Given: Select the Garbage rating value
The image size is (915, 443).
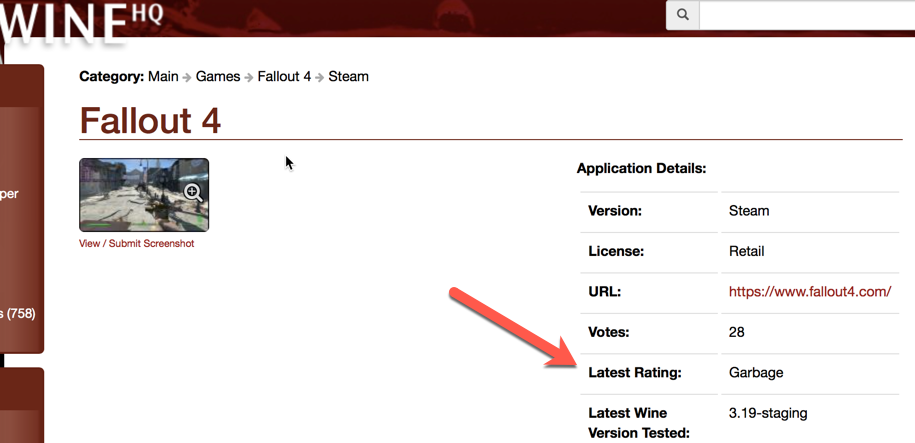Looking at the screenshot, I should tap(756, 372).
